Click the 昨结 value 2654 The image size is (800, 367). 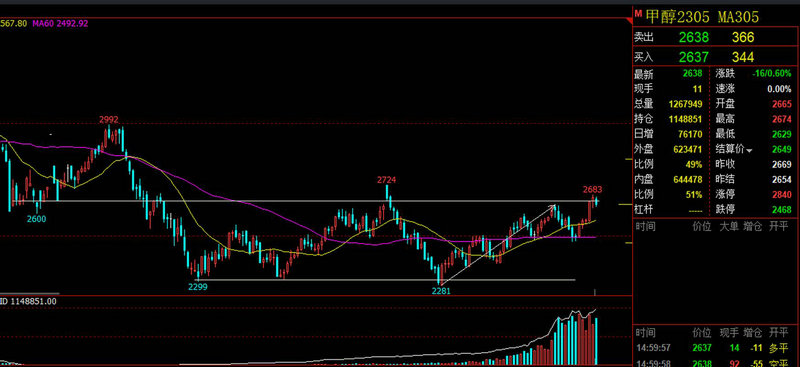pyautogui.click(x=782, y=180)
